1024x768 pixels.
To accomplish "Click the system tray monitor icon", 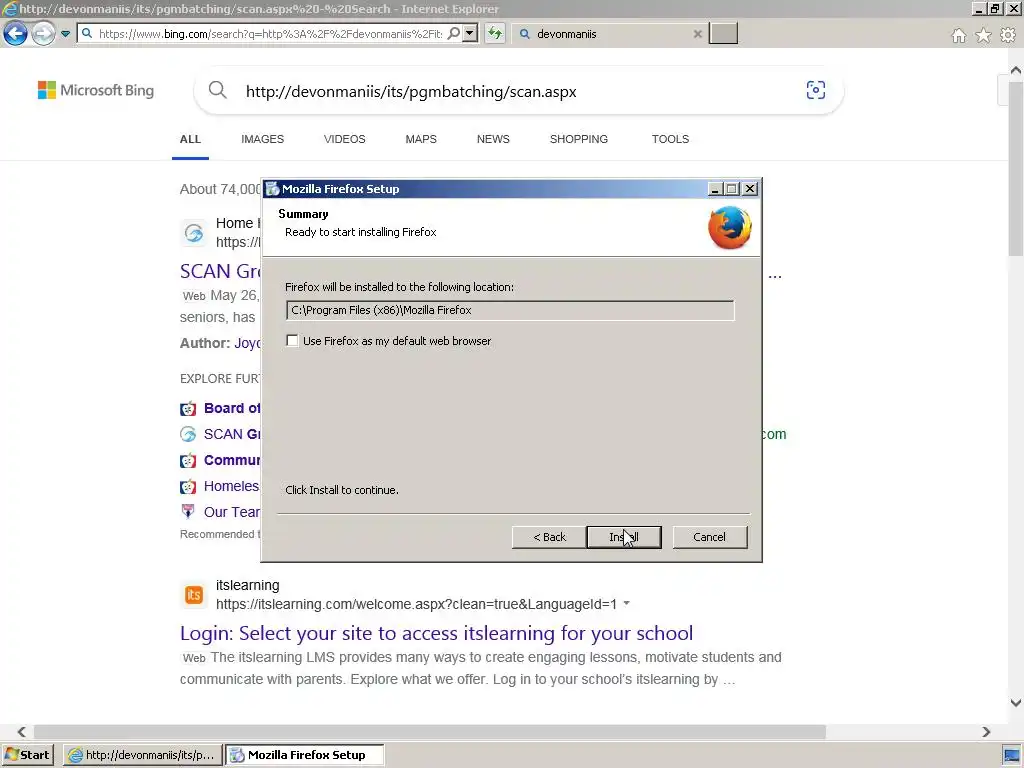I will point(1012,756).
